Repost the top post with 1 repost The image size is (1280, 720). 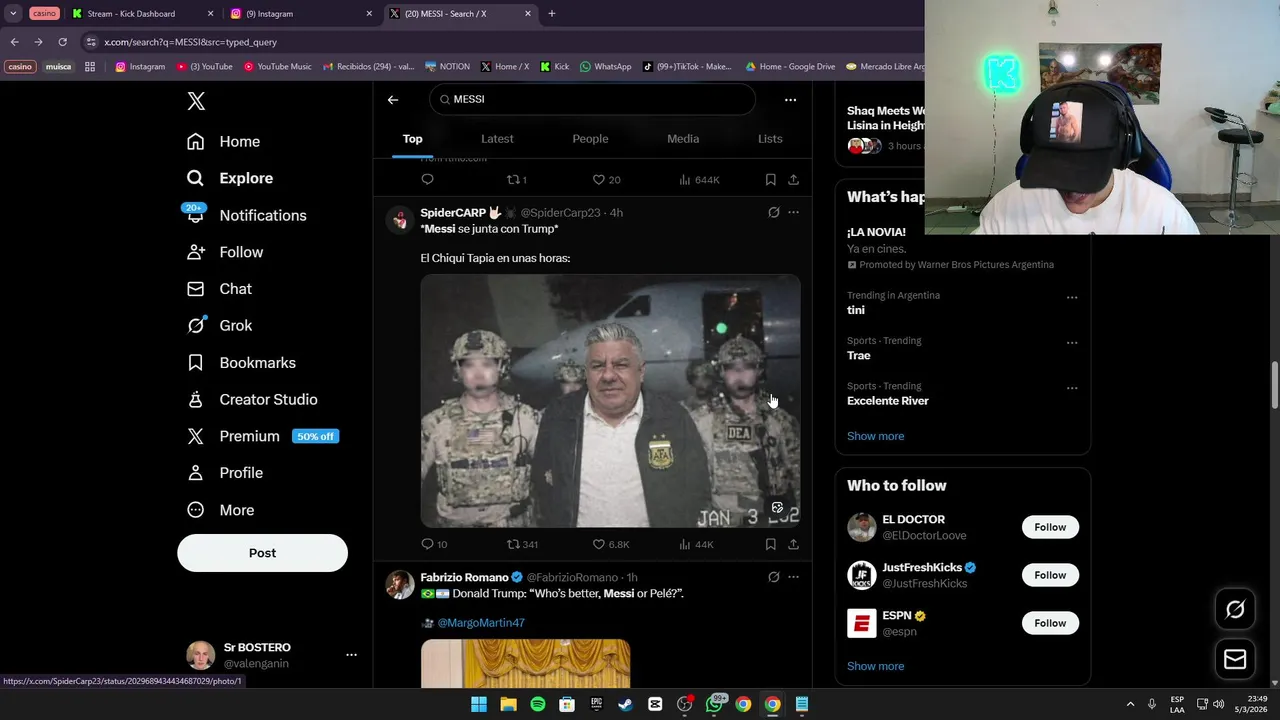(516, 180)
